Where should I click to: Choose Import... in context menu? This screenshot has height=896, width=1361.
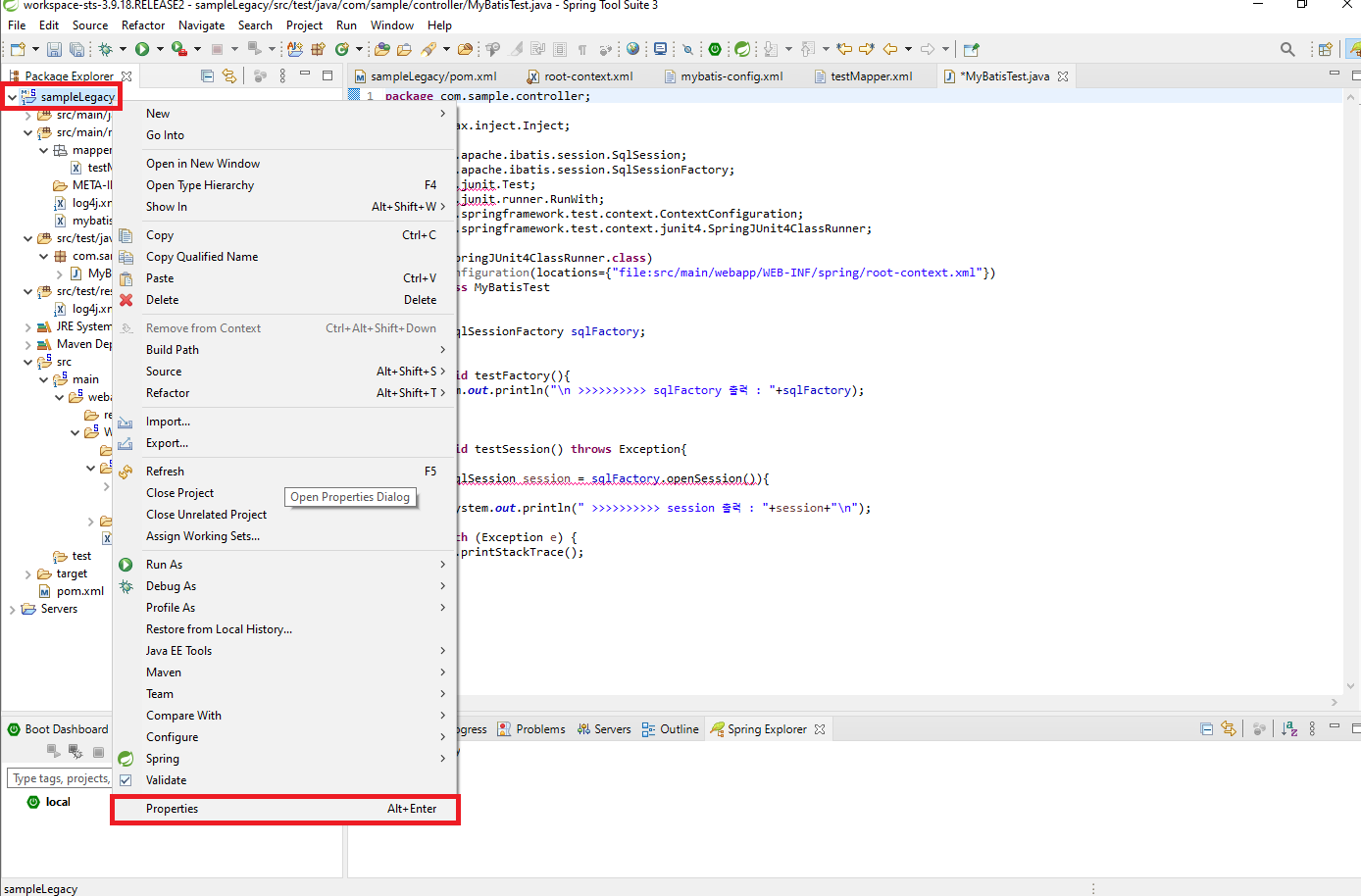pyautogui.click(x=284, y=422)
